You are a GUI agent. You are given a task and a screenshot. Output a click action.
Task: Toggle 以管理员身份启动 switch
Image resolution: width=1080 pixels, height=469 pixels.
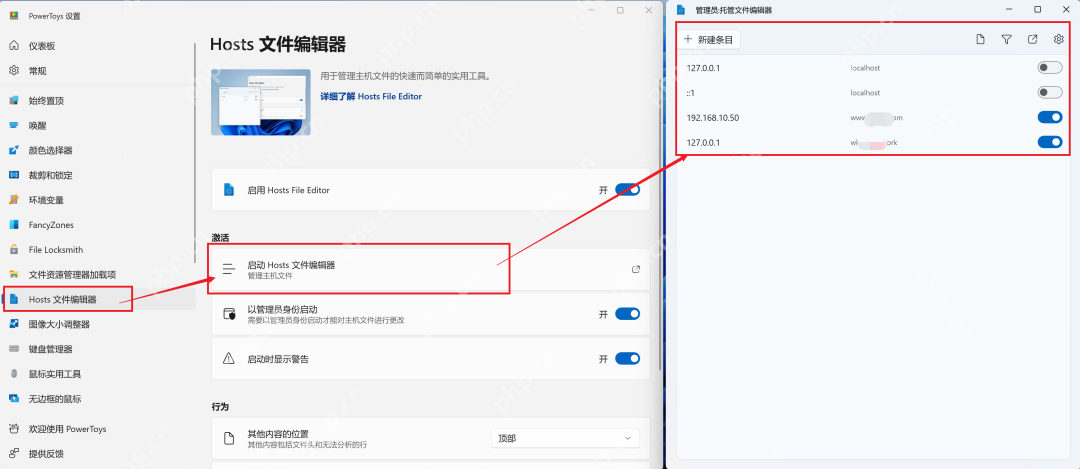627,314
